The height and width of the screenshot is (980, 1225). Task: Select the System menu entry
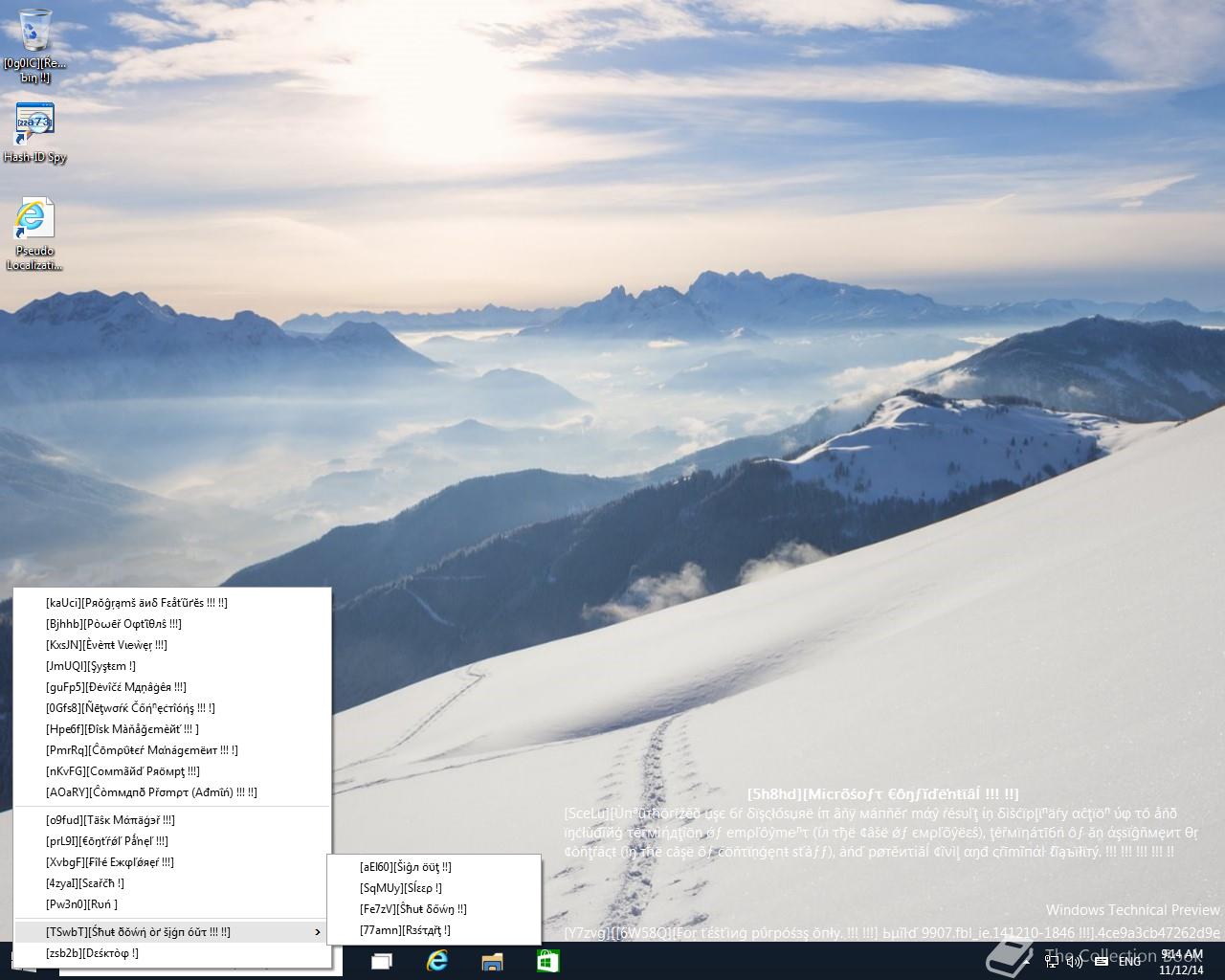[172, 666]
